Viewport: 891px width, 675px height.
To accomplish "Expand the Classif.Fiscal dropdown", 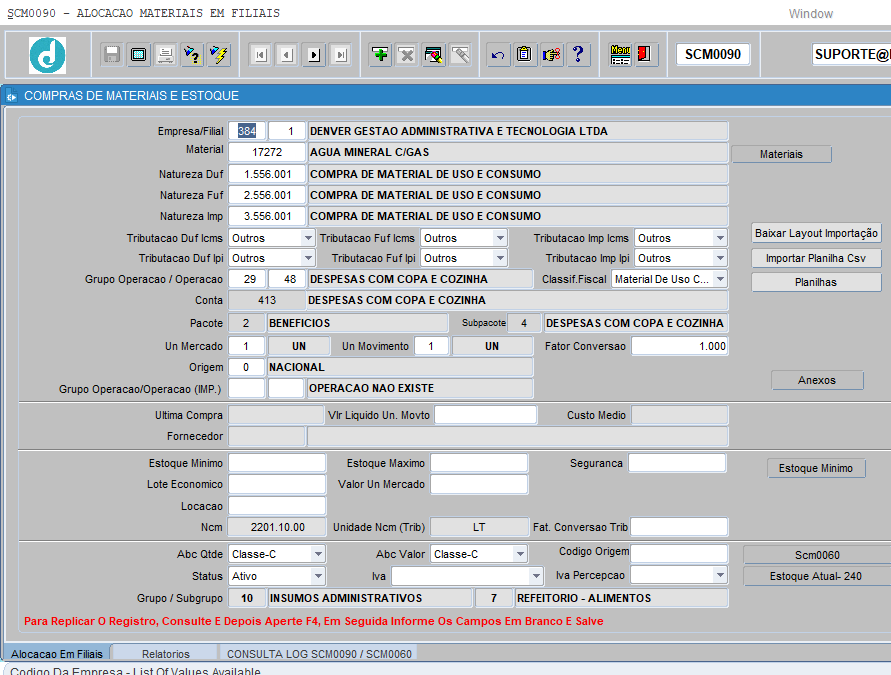I will pos(720,279).
